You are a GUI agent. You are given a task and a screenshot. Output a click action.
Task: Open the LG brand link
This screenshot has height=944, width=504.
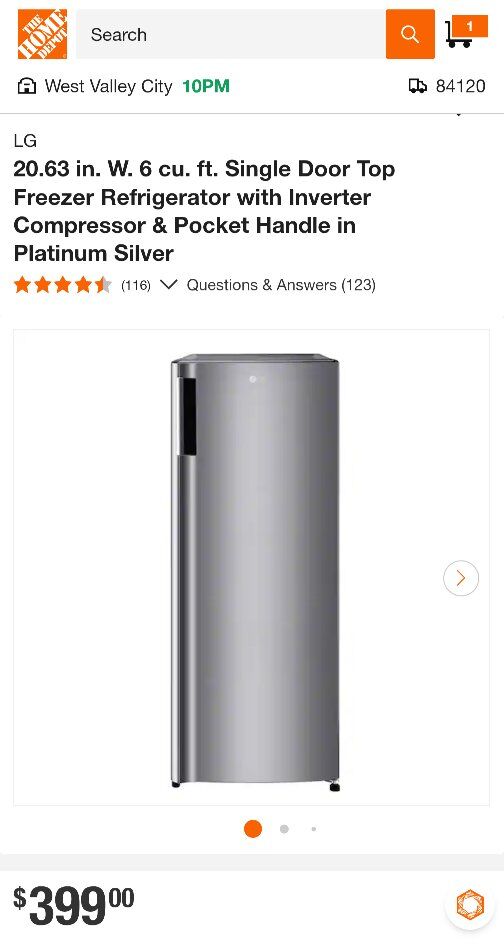click(25, 141)
